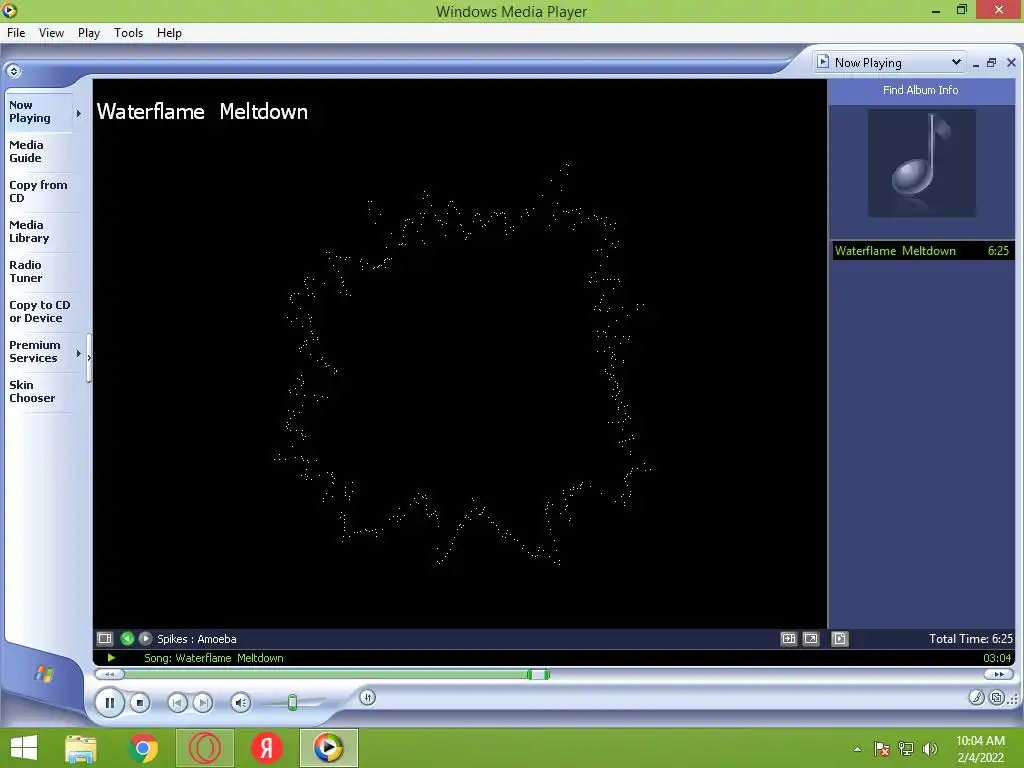Click the fast forward button on seek bar
This screenshot has height=768, width=1024.
[x=999, y=674]
